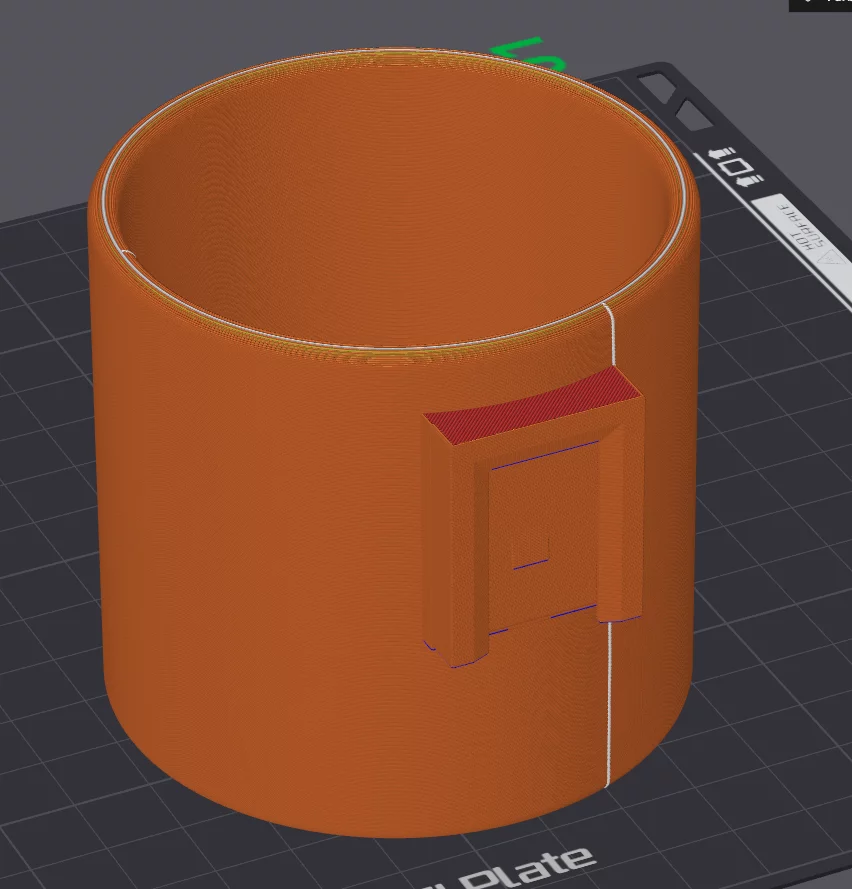This screenshot has width=852, height=889.
Task: Click the plate icon with two arrows
Action: pos(736,164)
